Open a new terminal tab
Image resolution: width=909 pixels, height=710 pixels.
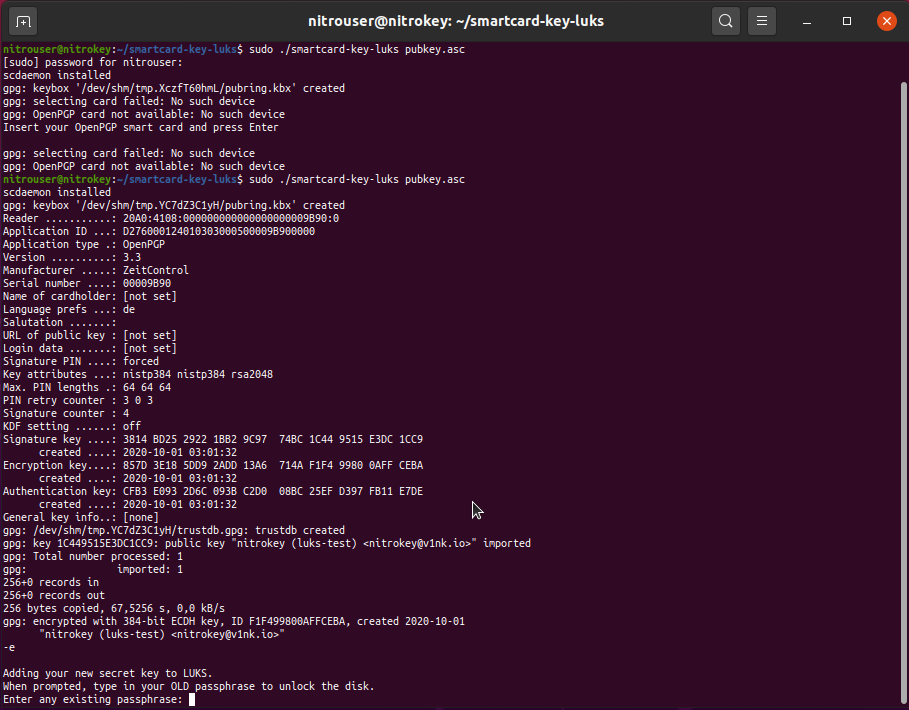click(x=24, y=20)
